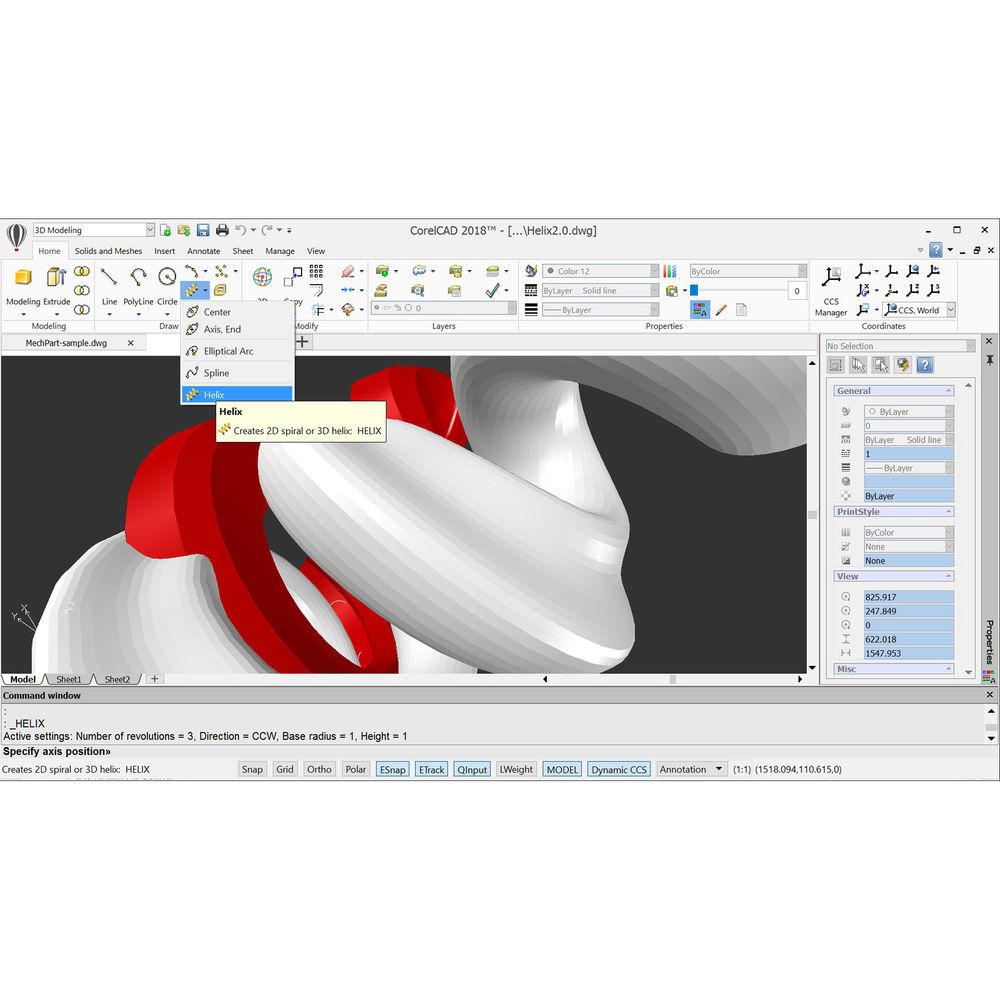Enable the Grid toggle
The width and height of the screenshot is (1000, 1000).
point(285,769)
